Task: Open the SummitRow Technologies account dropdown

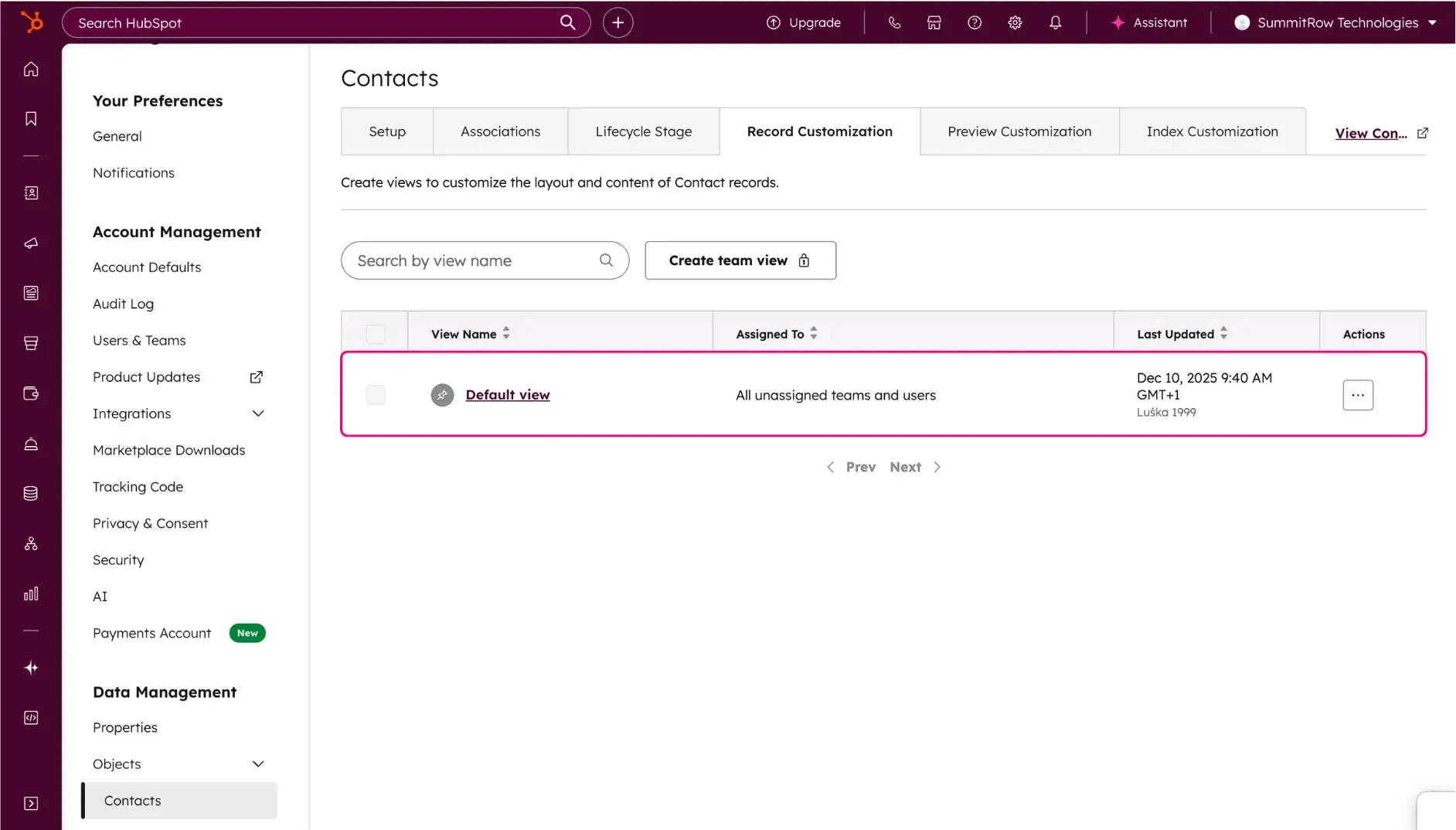Action: [x=1336, y=22]
